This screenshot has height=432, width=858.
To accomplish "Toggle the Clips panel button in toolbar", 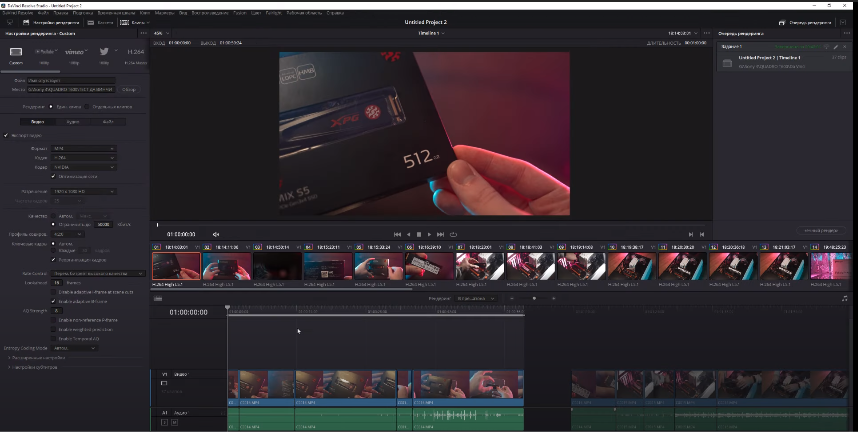I will click(134, 22).
